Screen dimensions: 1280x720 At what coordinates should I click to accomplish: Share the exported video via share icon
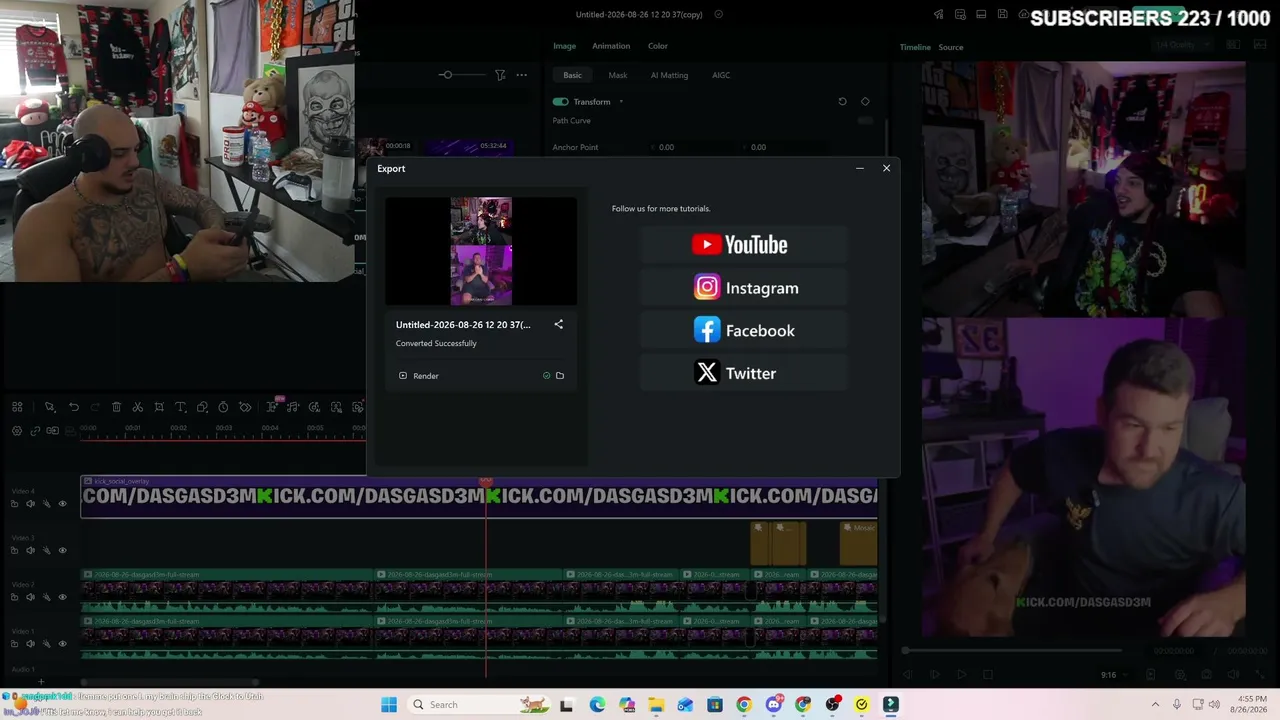pyautogui.click(x=559, y=324)
